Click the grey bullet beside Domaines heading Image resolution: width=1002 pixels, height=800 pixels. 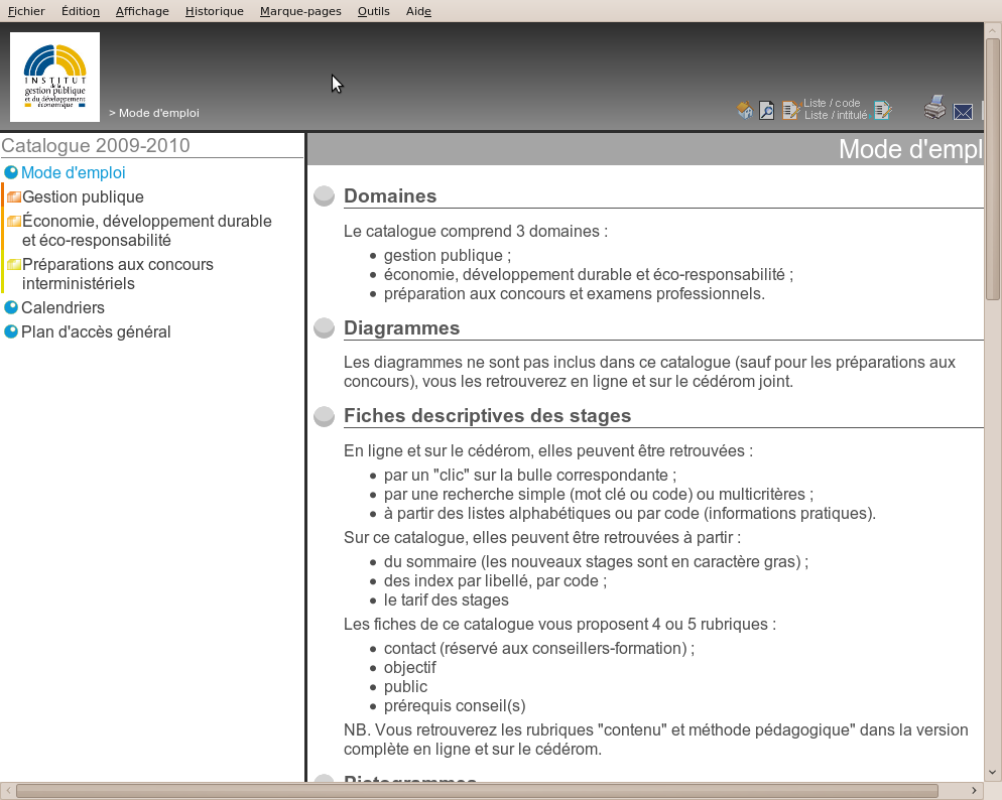point(324,197)
